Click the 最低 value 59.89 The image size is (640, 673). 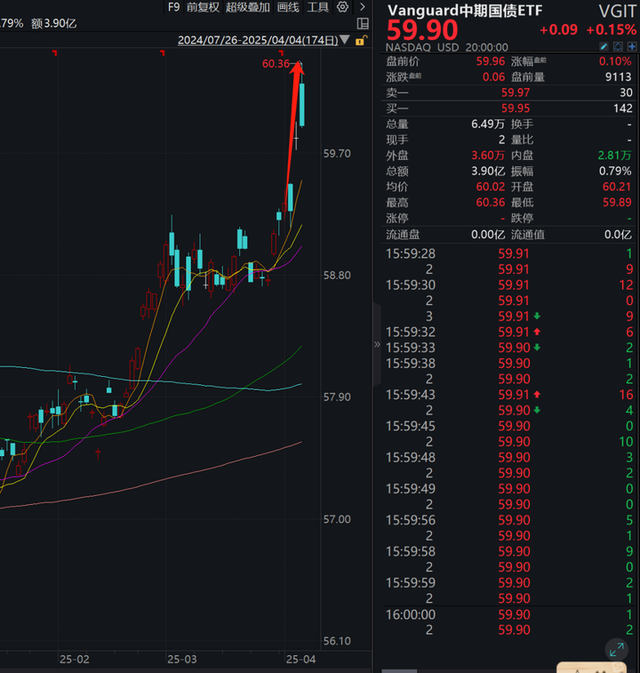(x=617, y=202)
